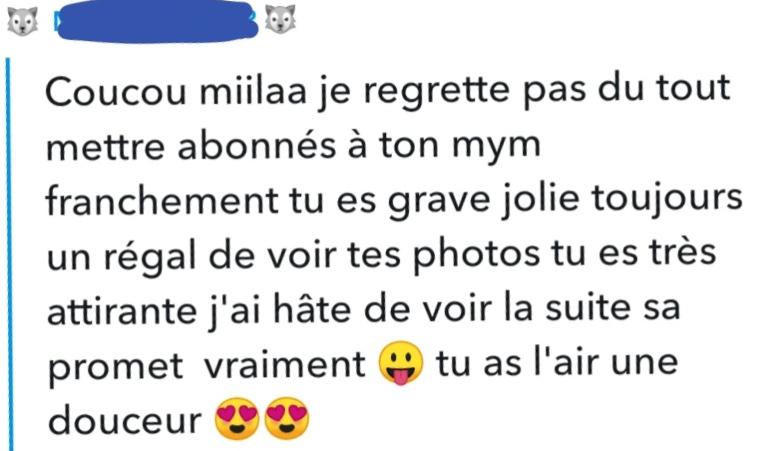Click the second heart-eyes emoji
The width and height of the screenshot is (771, 451).
[x=287, y=418]
